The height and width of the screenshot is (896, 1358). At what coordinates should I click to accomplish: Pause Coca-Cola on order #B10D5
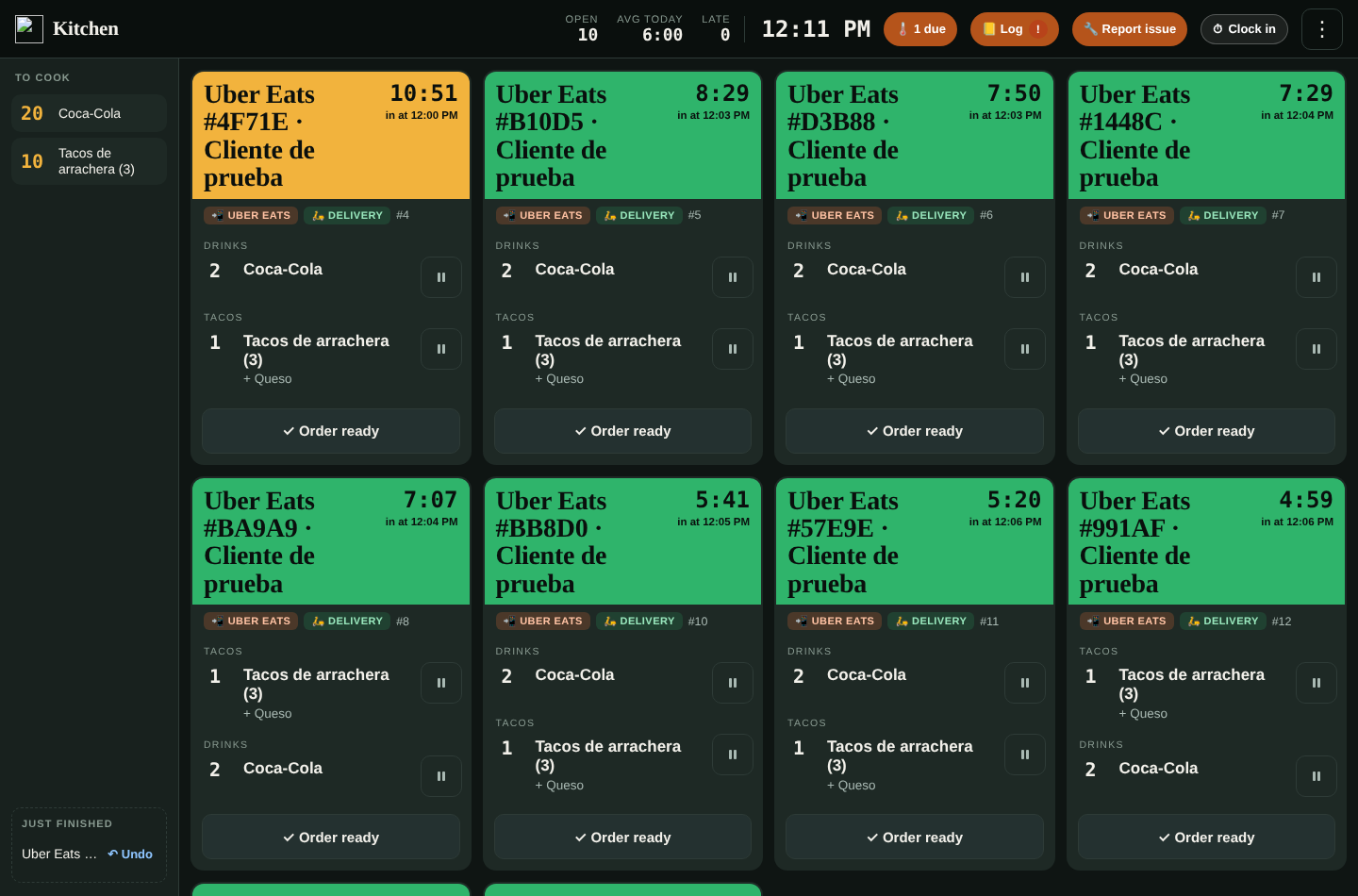pos(733,277)
